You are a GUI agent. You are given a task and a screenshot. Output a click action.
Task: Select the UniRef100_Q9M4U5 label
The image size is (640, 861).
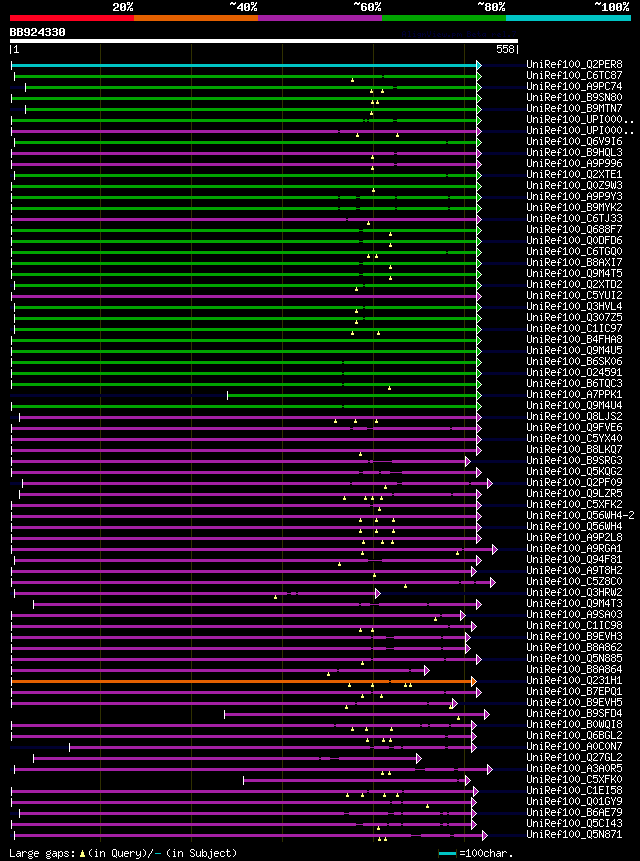574,350
